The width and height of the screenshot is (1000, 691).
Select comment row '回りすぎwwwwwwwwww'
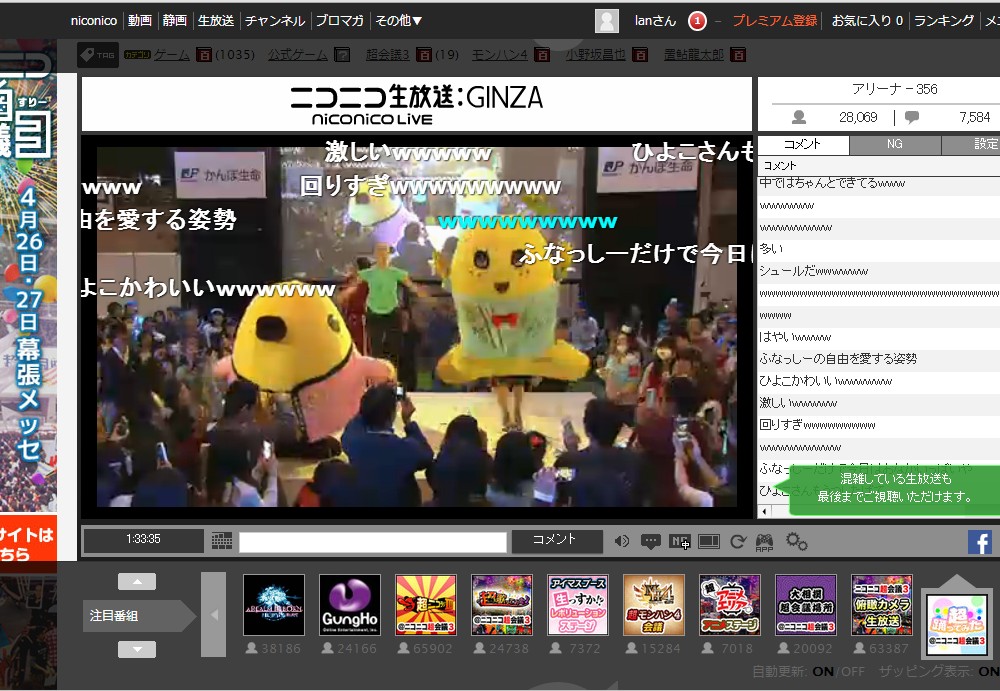tap(879, 426)
